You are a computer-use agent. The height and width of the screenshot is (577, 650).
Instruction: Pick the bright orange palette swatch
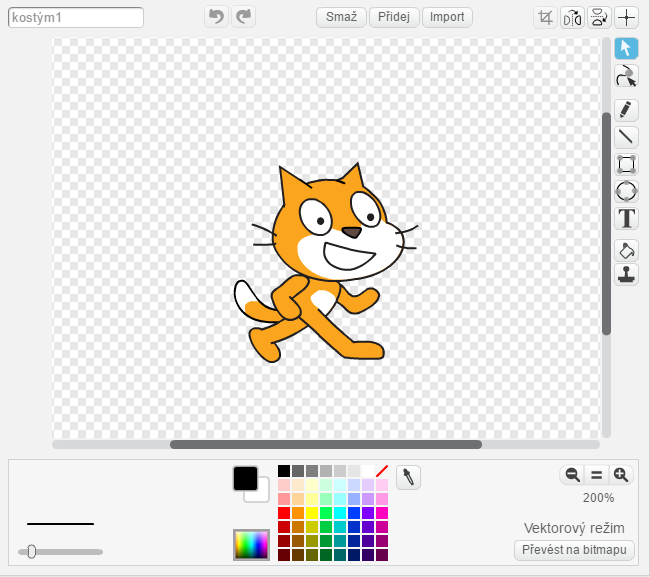click(298, 513)
